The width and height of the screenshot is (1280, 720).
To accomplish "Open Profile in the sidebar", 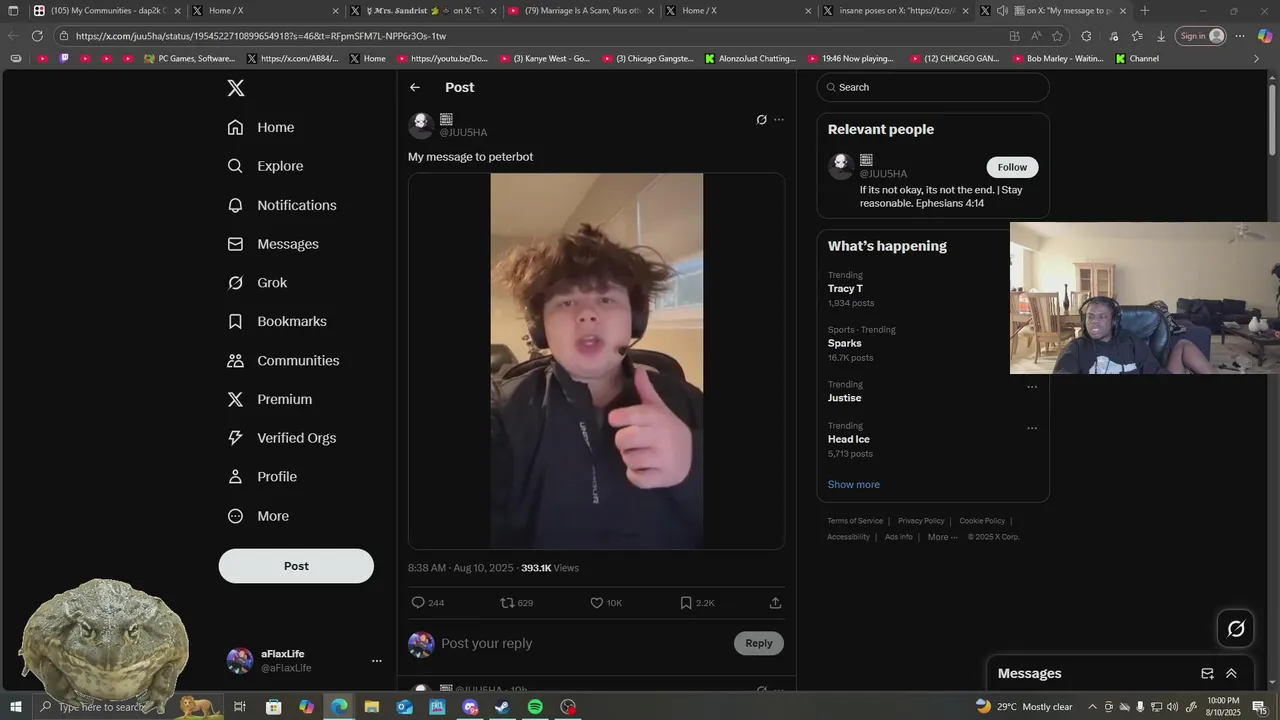I will (262, 477).
